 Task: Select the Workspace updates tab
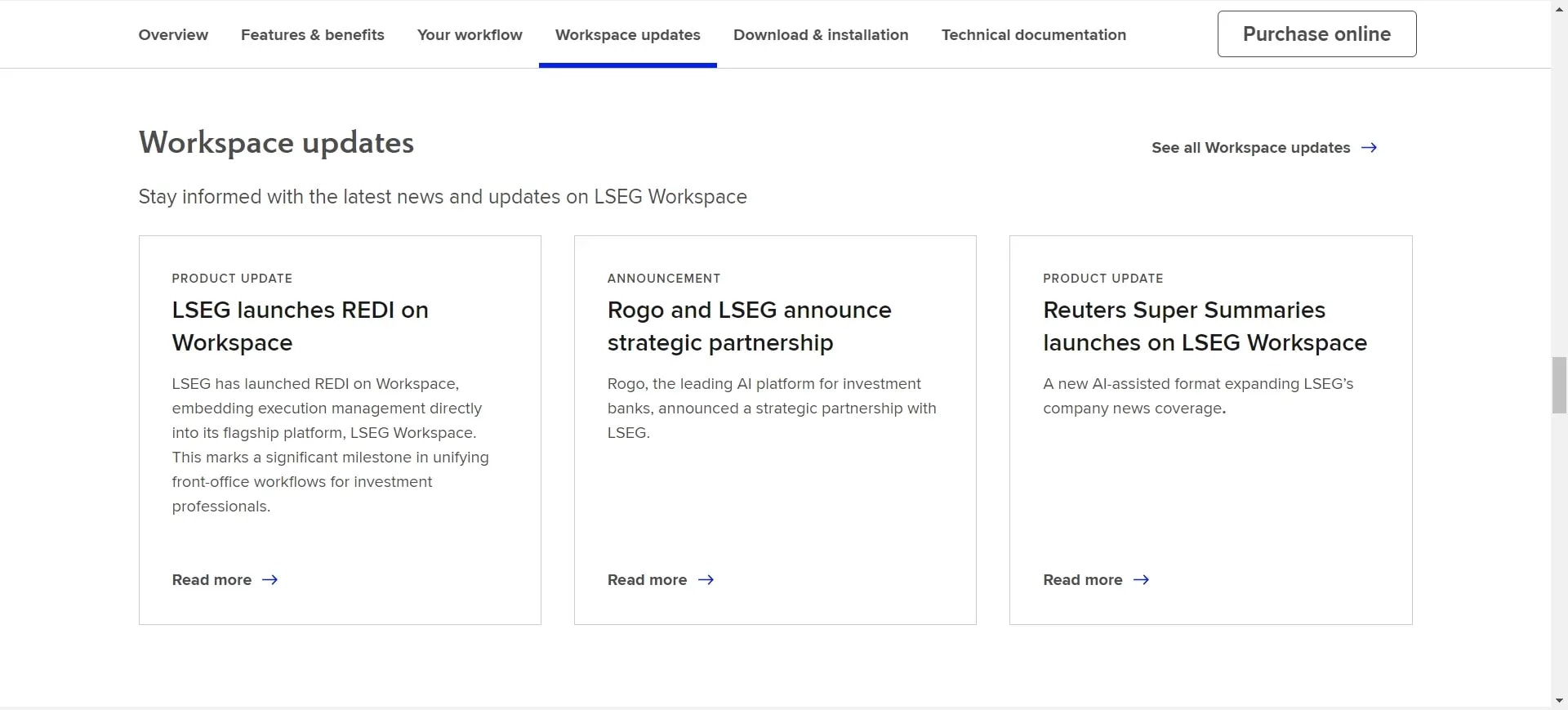pyautogui.click(x=628, y=34)
